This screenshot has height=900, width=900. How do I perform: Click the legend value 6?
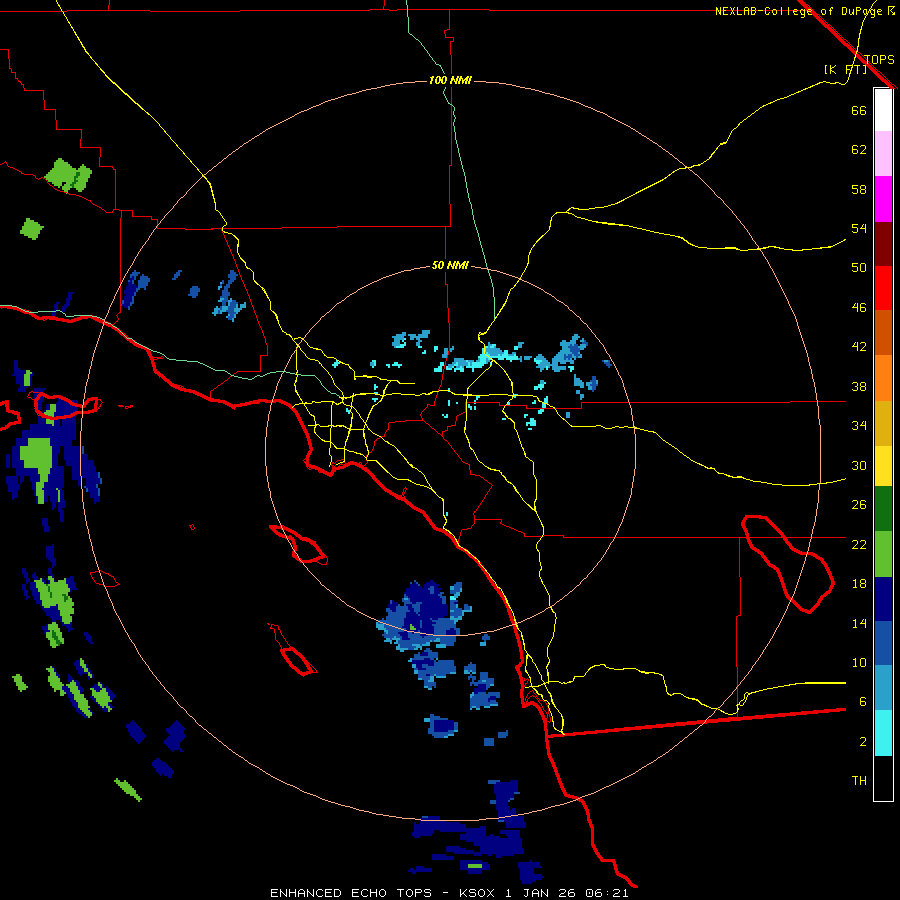click(x=863, y=701)
